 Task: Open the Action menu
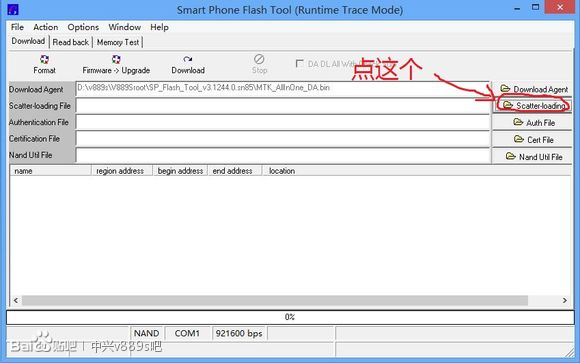click(45, 27)
